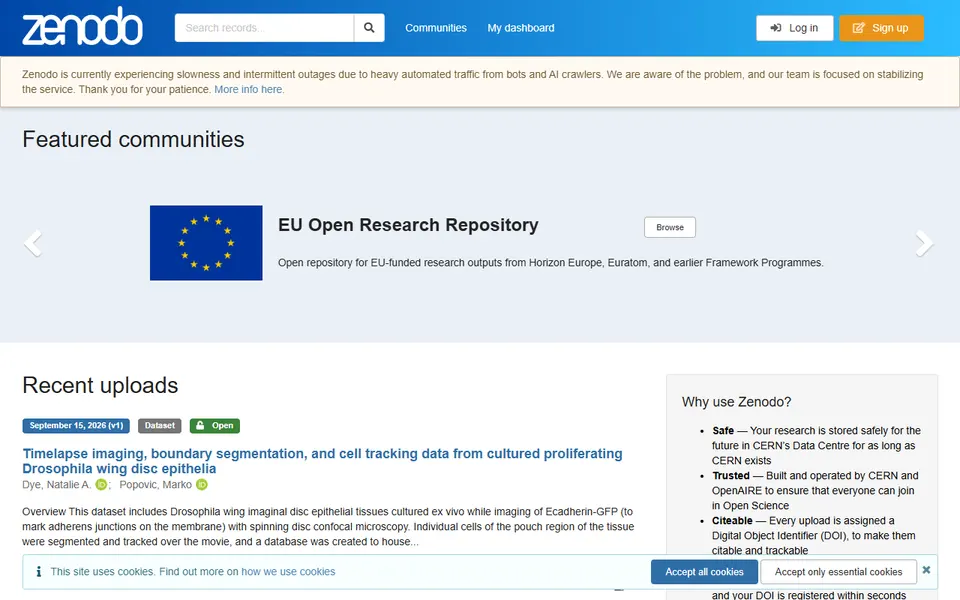This screenshot has height=600, width=960.
Task: Open the Communities menu item
Action: point(436,28)
